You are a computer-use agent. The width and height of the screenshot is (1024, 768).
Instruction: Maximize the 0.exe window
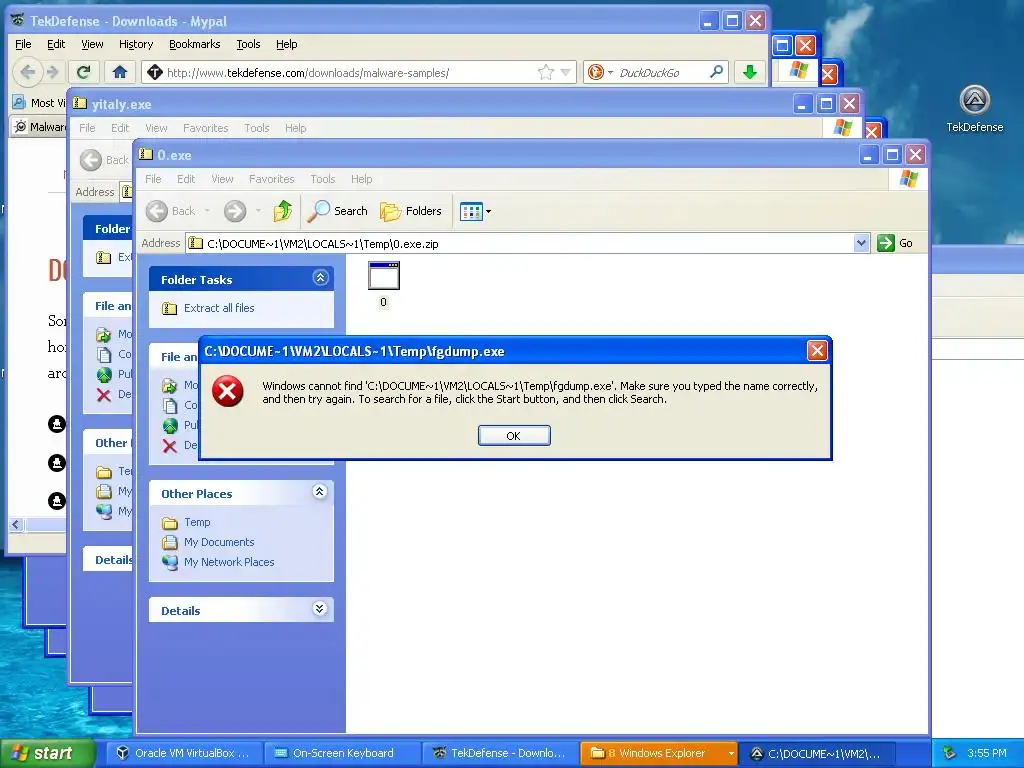point(892,155)
